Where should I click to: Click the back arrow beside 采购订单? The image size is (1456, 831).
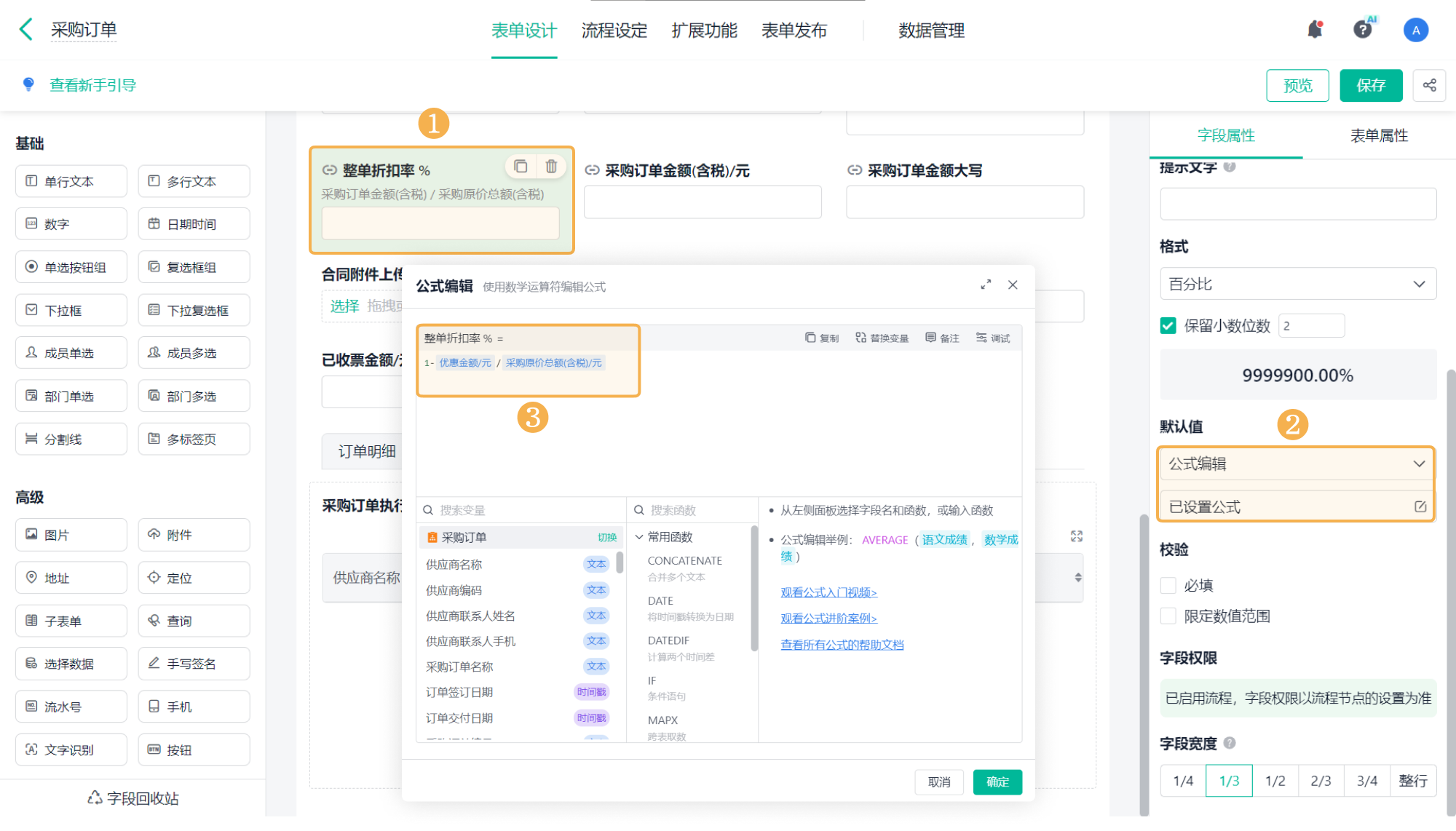click(x=26, y=30)
